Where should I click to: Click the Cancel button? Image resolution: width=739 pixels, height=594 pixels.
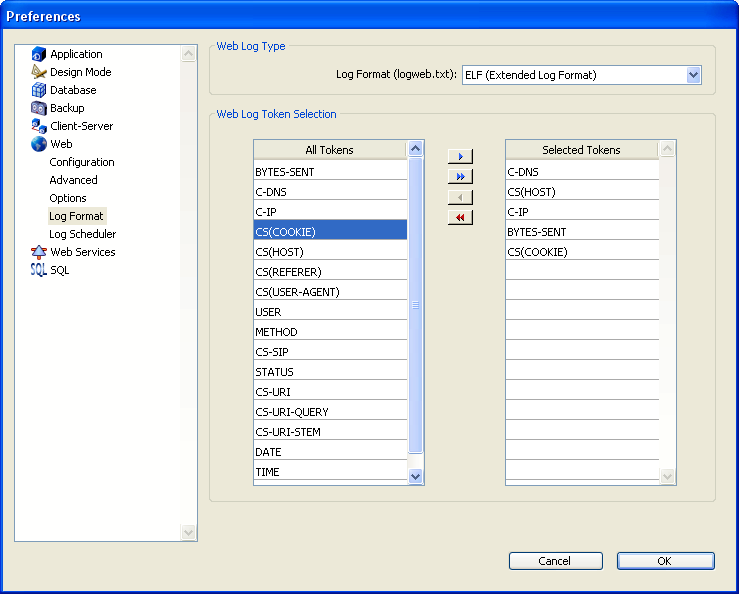pyautogui.click(x=555, y=561)
